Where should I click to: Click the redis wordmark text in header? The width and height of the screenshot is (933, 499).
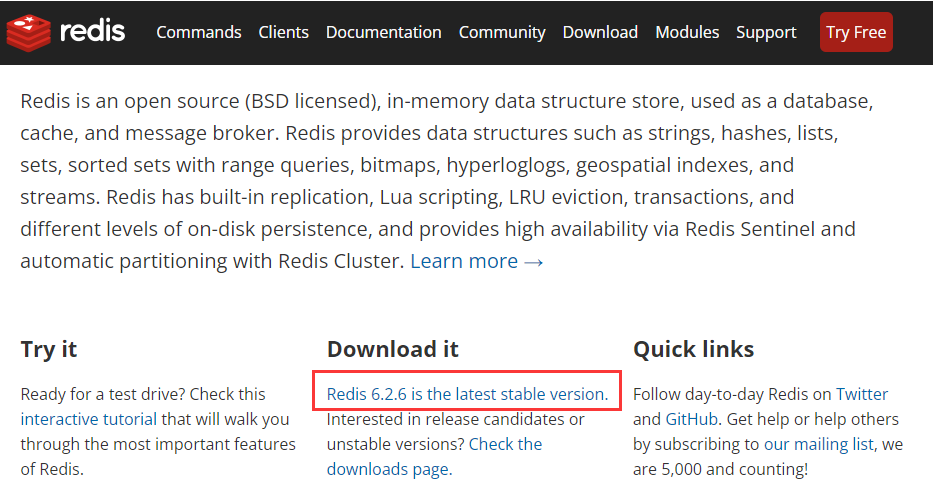[x=92, y=31]
